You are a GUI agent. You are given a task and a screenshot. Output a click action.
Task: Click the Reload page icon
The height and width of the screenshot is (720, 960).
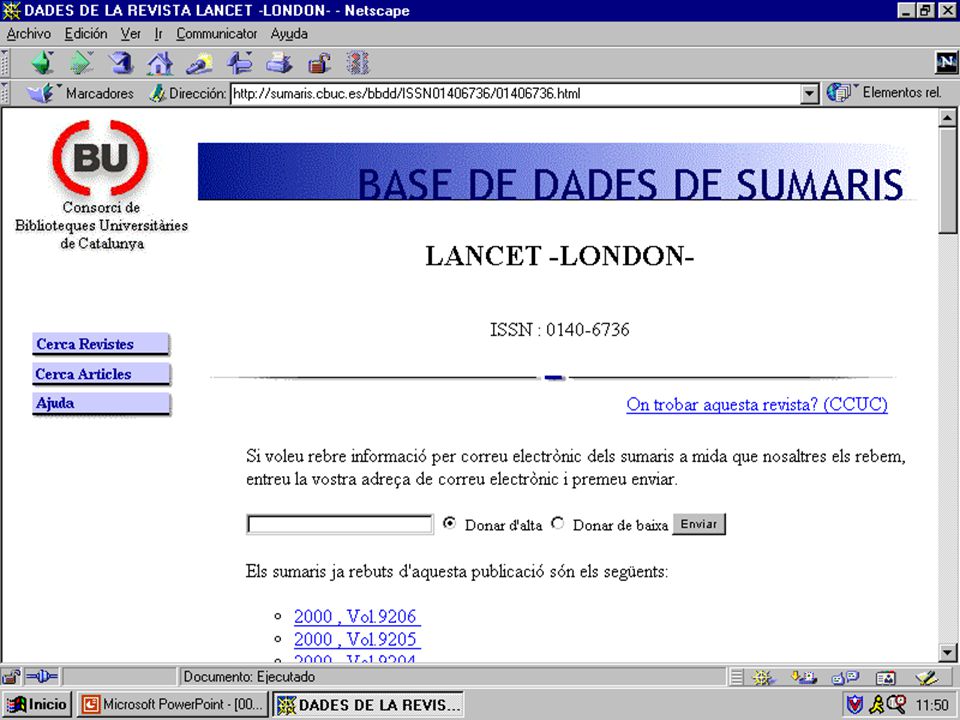121,62
